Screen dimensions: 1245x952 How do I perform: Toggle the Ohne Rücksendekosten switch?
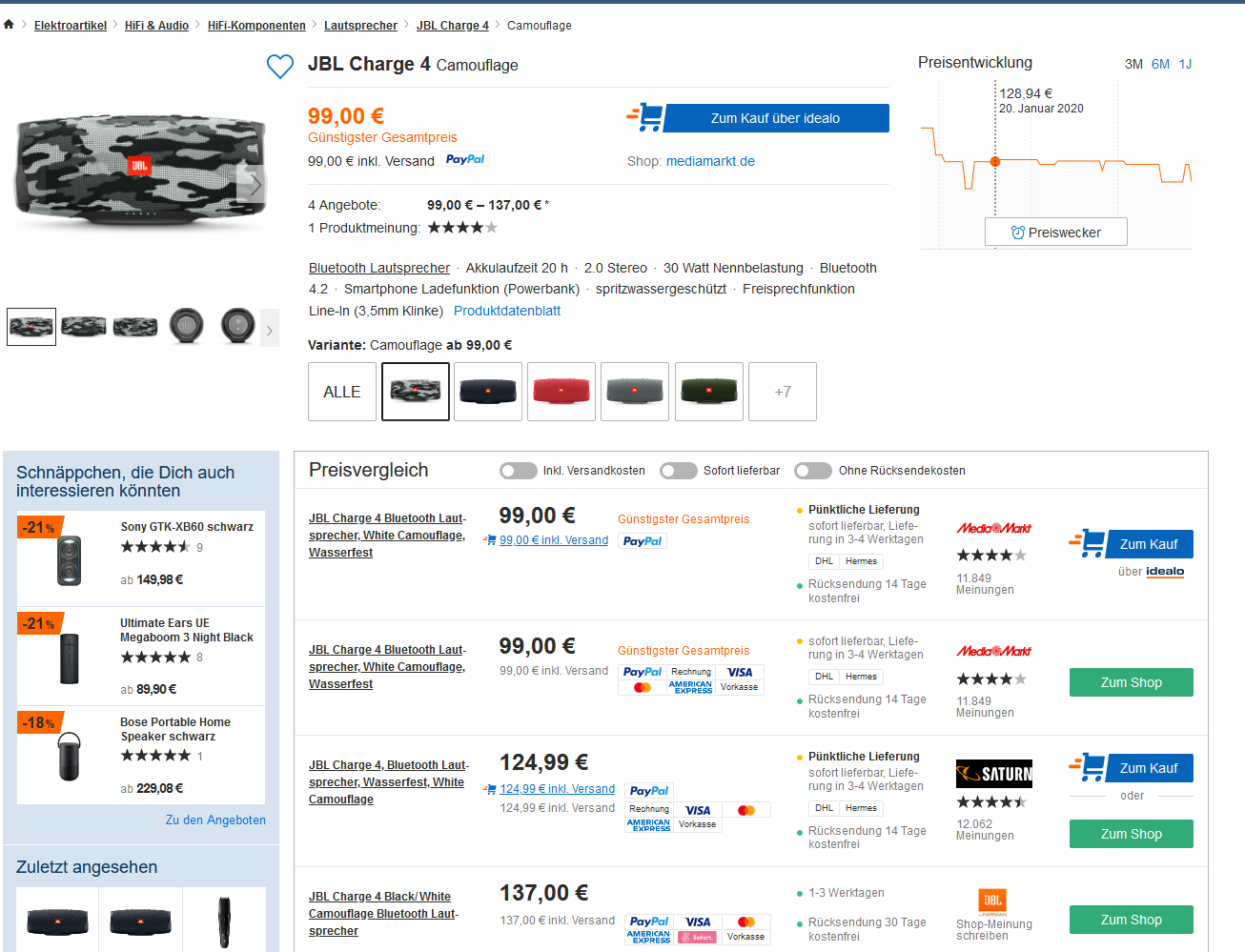813,471
